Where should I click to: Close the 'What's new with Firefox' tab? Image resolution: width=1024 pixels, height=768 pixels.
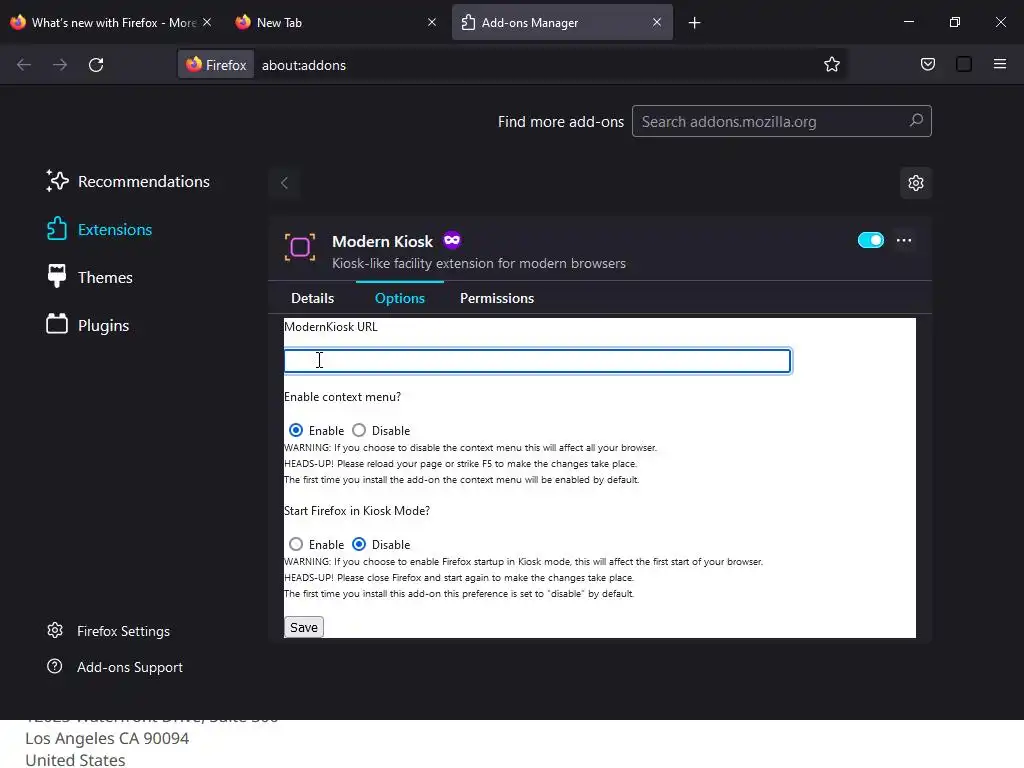click(x=206, y=22)
